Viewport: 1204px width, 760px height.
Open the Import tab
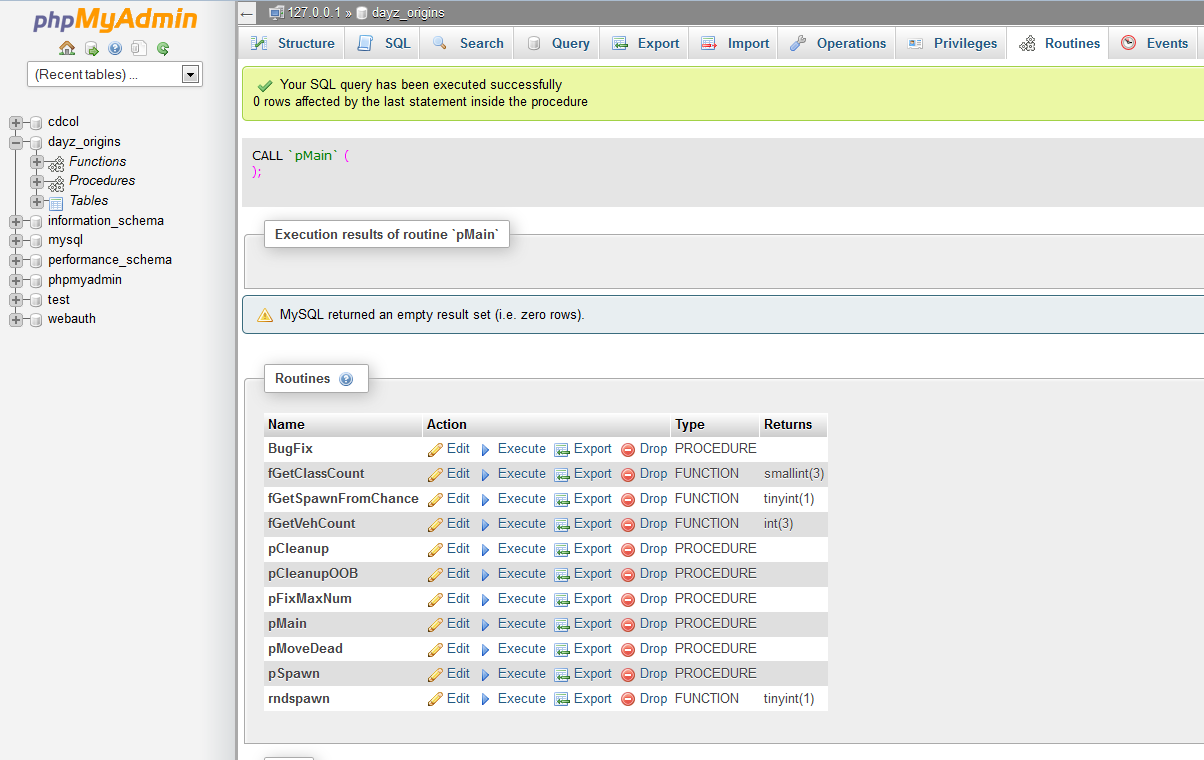[x=735, y=43]
